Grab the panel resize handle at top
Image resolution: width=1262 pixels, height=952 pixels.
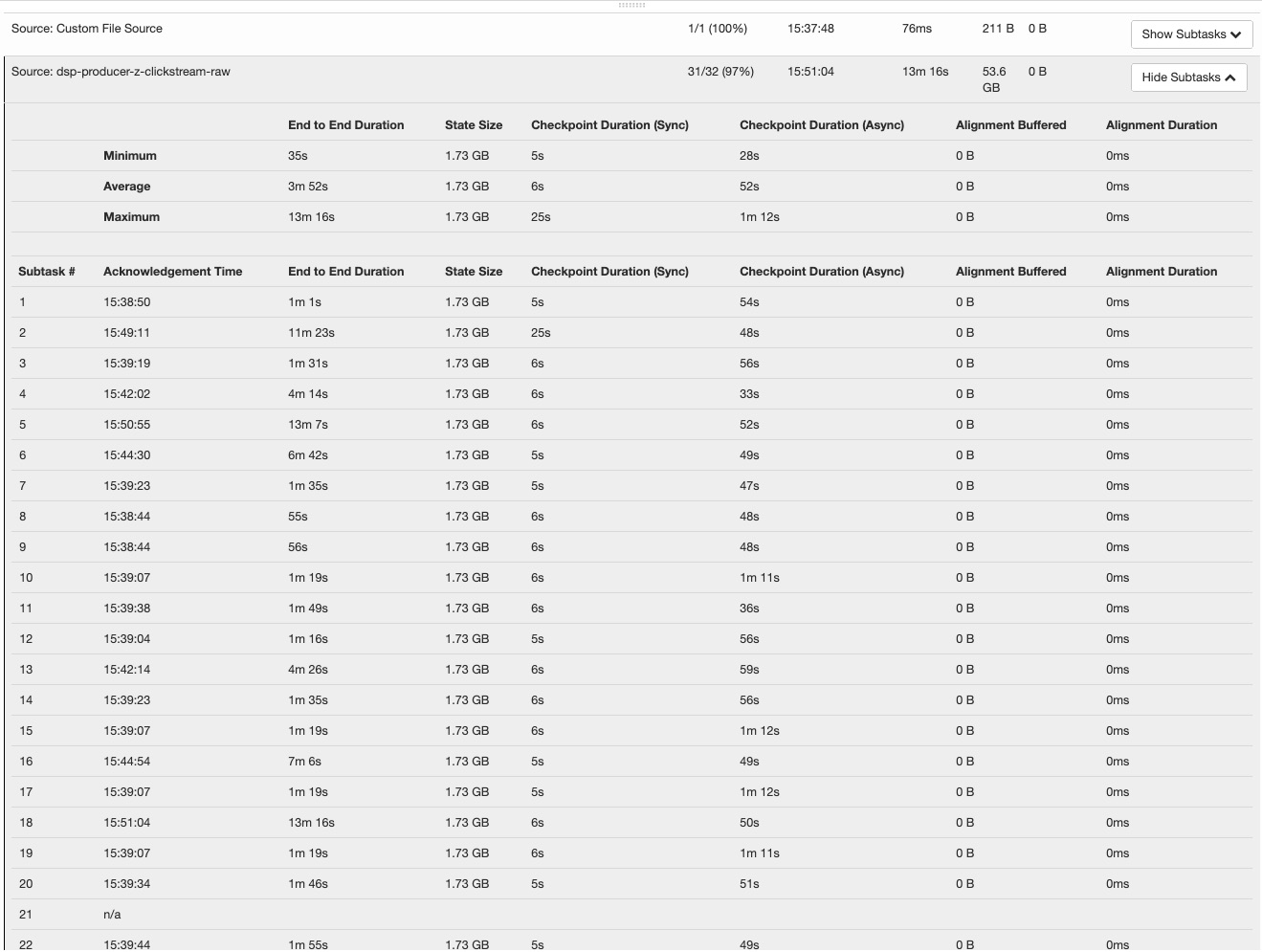tap(631, 5)
